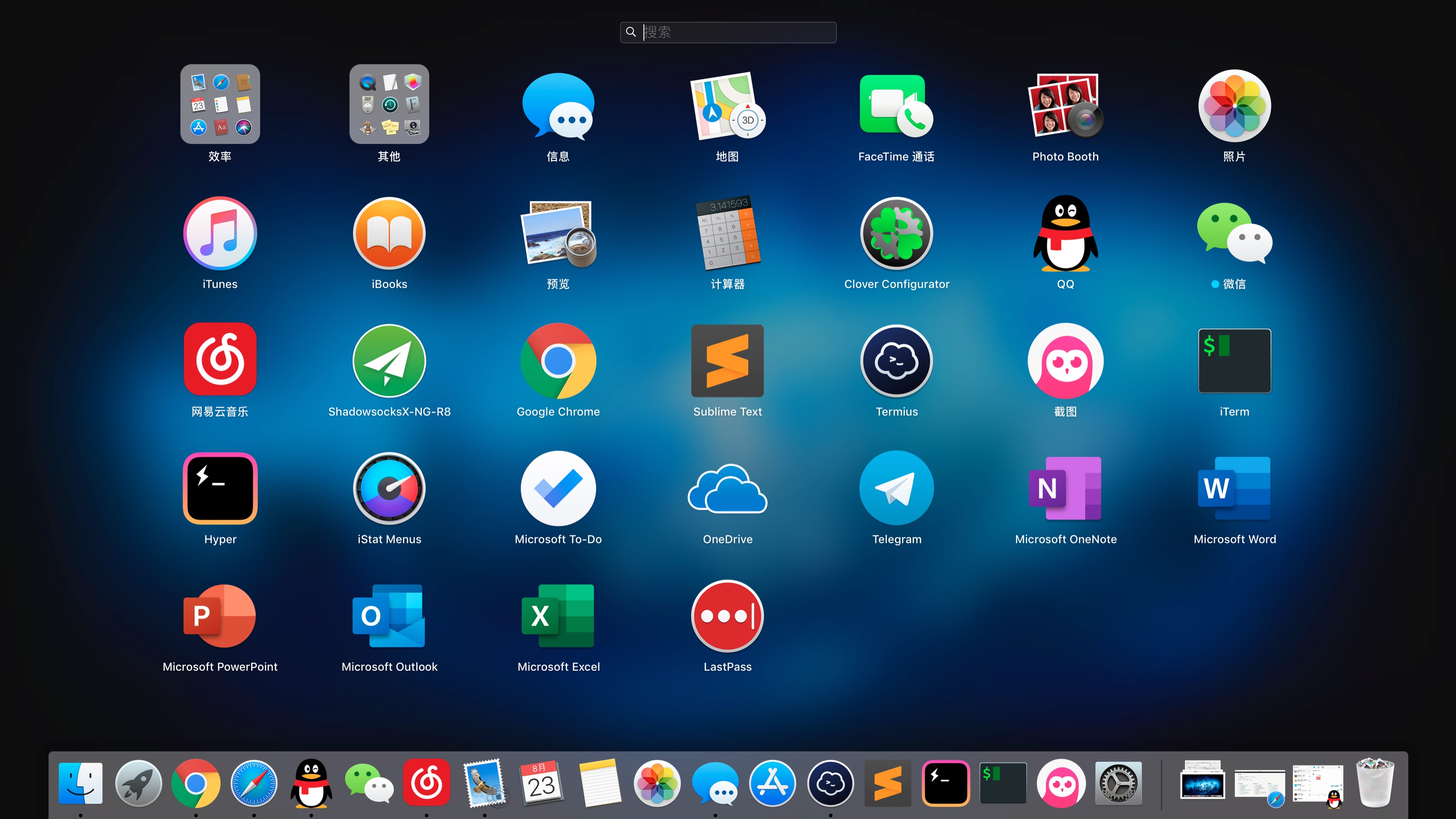Screen dimensions: 1456x819
Task: Click the magnifier icon in search field
Action: (x=631, y=32)
